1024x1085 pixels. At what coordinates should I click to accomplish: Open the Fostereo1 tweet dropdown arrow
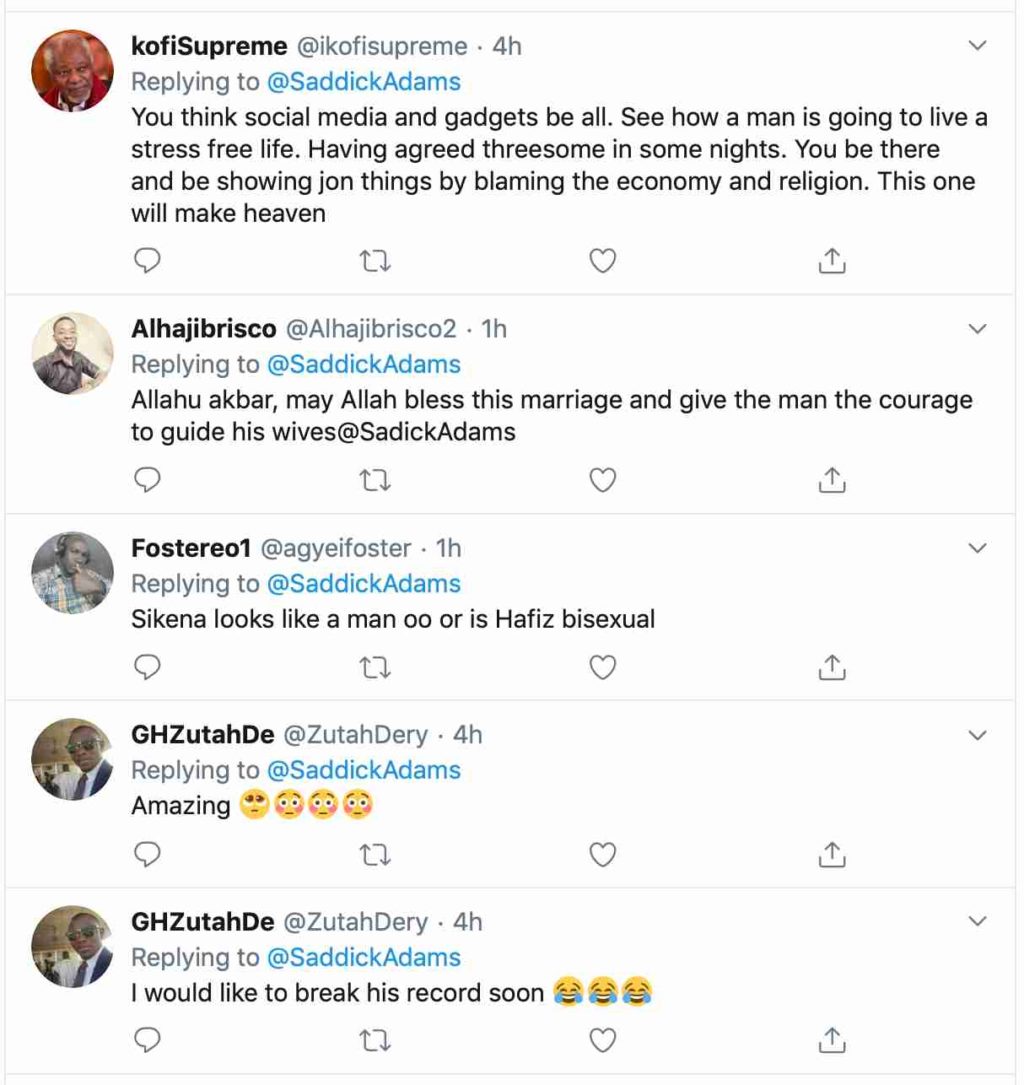(978, 548)
